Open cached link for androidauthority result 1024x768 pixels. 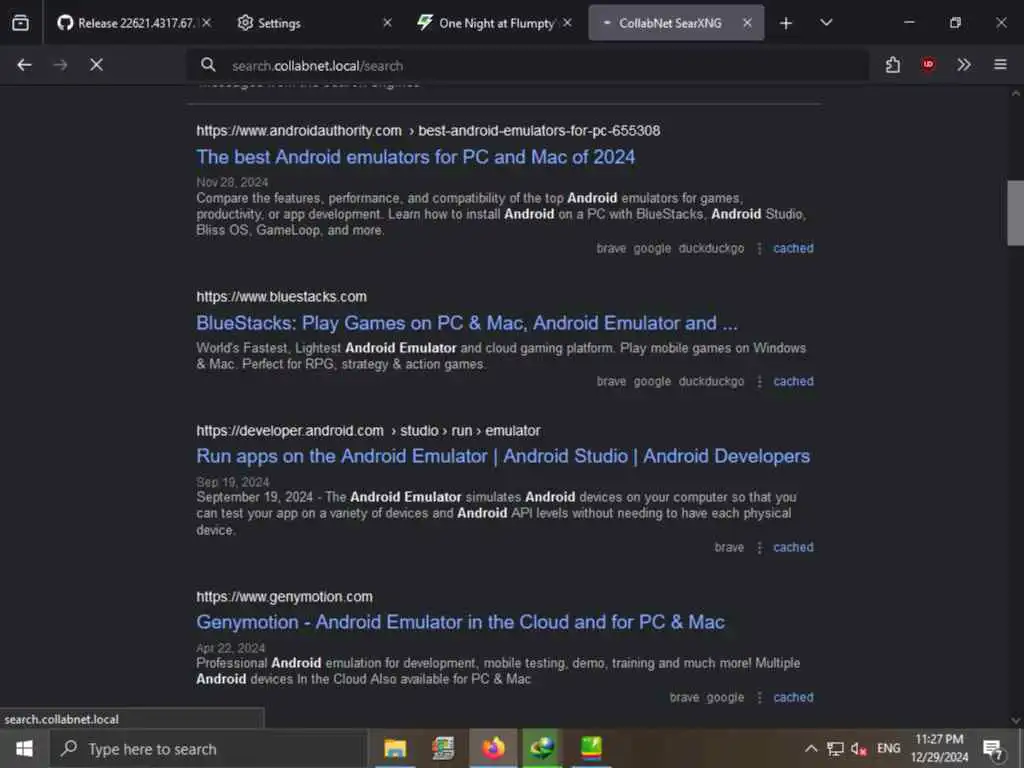tap(793, 248)
